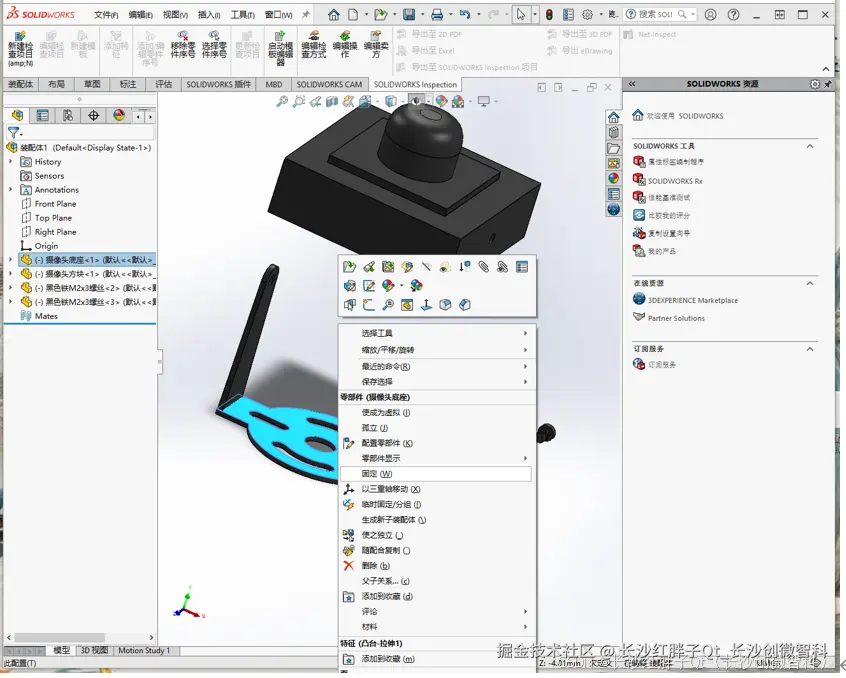Open the 3DEXPERIENCE Marketplace link
Viewport: 846px width, 678px height.
[x=693, y=300]
